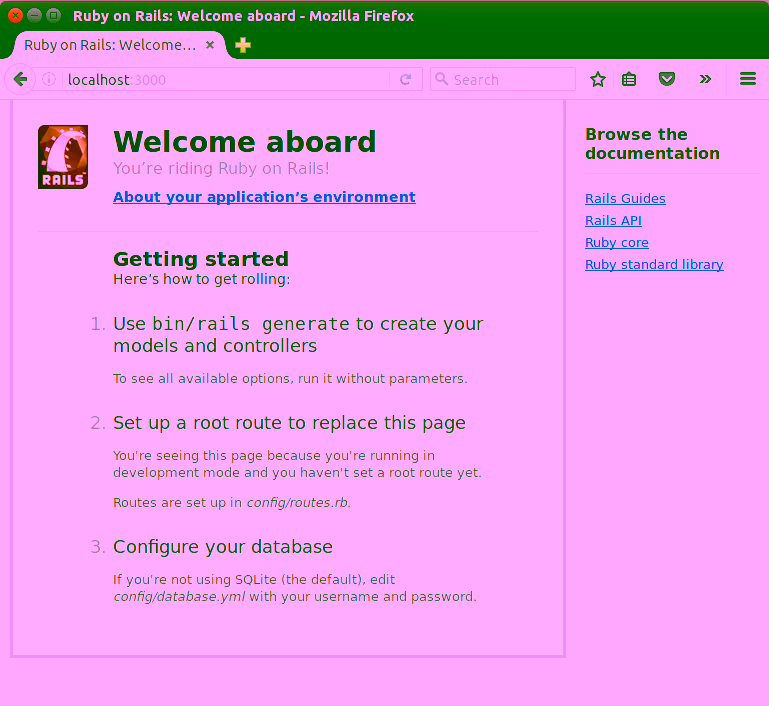The height and width of the screenshot is (706, 769).
Task: Open the Firefox hamburger menu
Action: click(747, 79)
